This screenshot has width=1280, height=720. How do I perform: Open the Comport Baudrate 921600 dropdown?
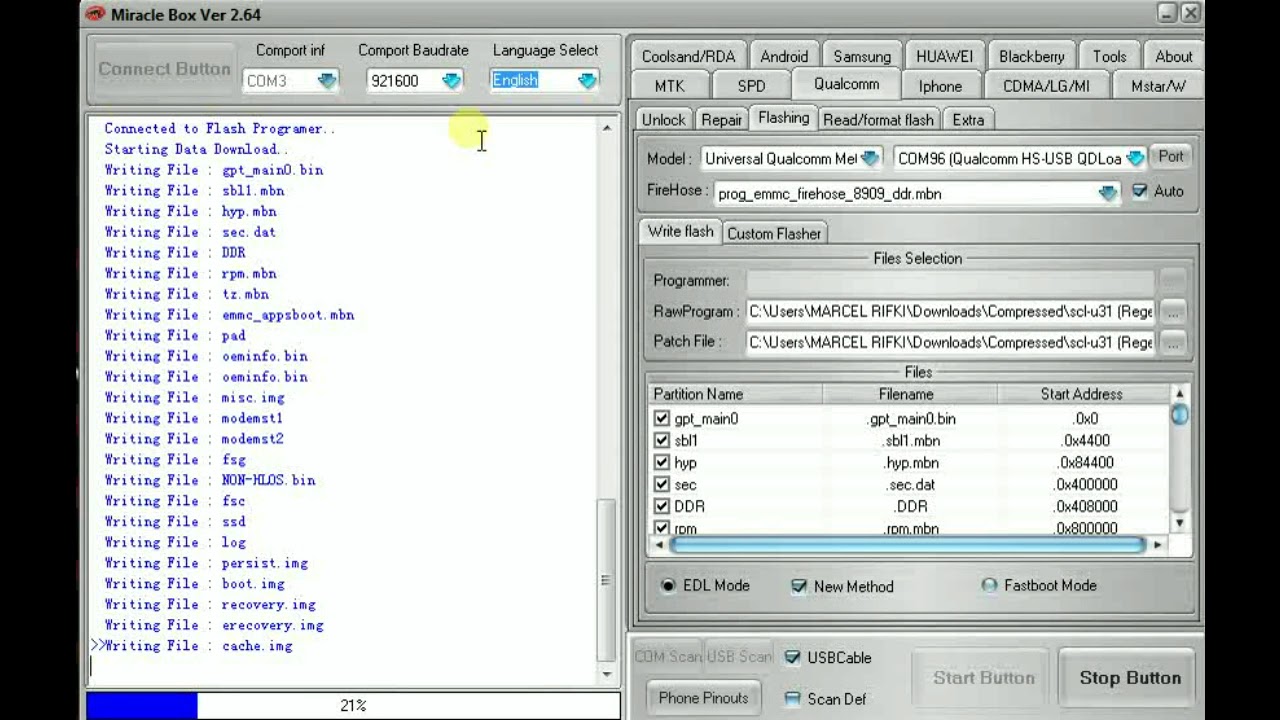pyautogui.click(x=451, y=81)
